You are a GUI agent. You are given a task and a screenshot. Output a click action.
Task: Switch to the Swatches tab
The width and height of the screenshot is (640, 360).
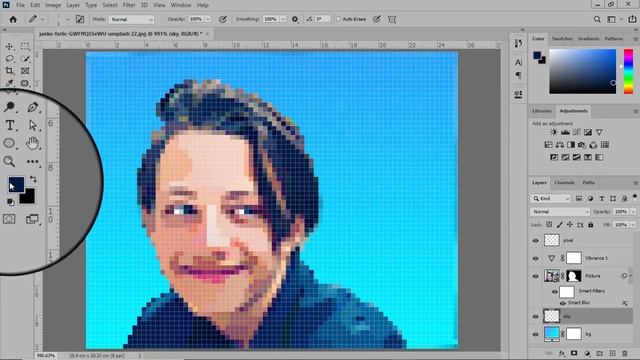tap(562, 39)
